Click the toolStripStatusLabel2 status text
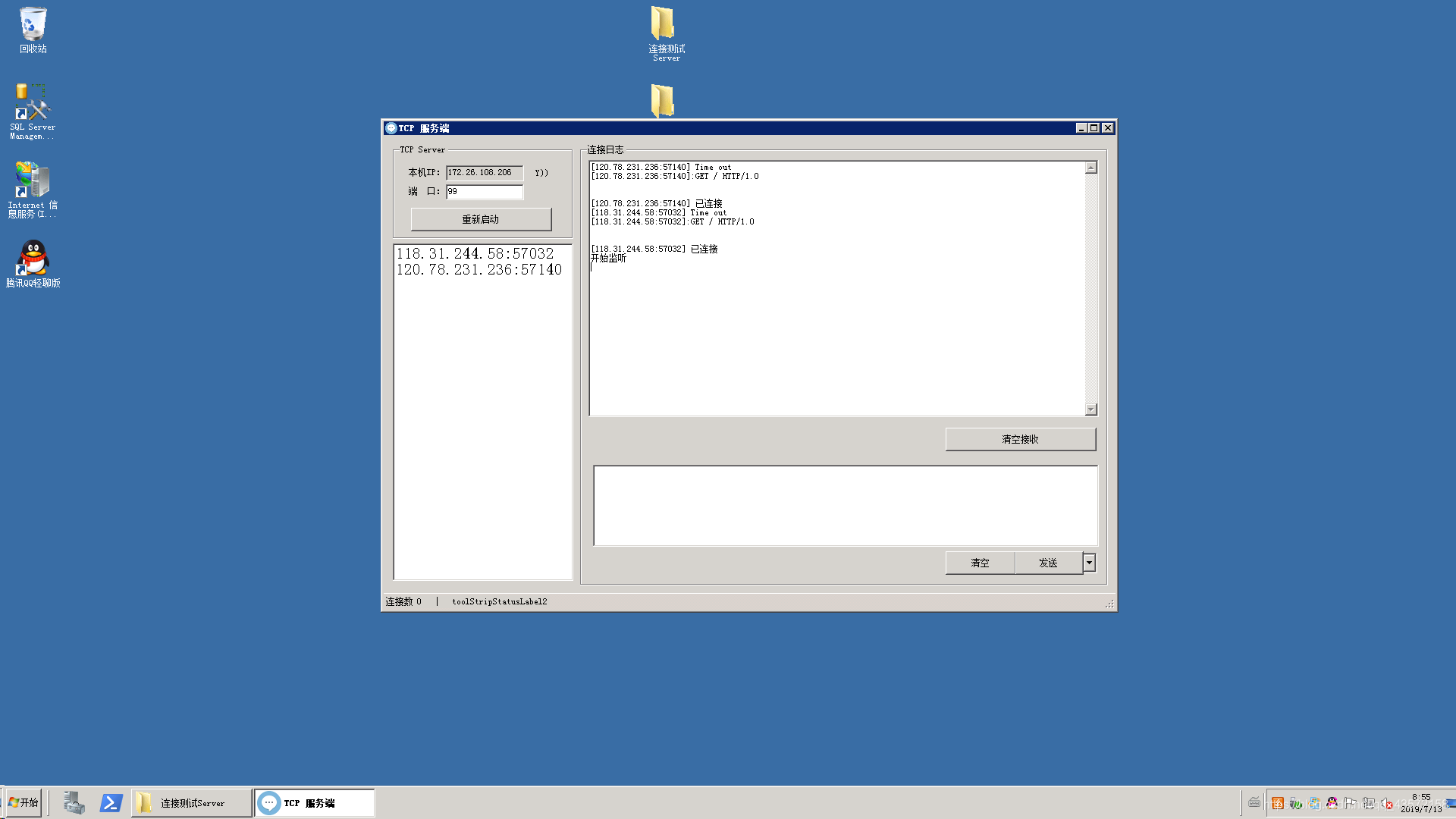 (499, 601)
